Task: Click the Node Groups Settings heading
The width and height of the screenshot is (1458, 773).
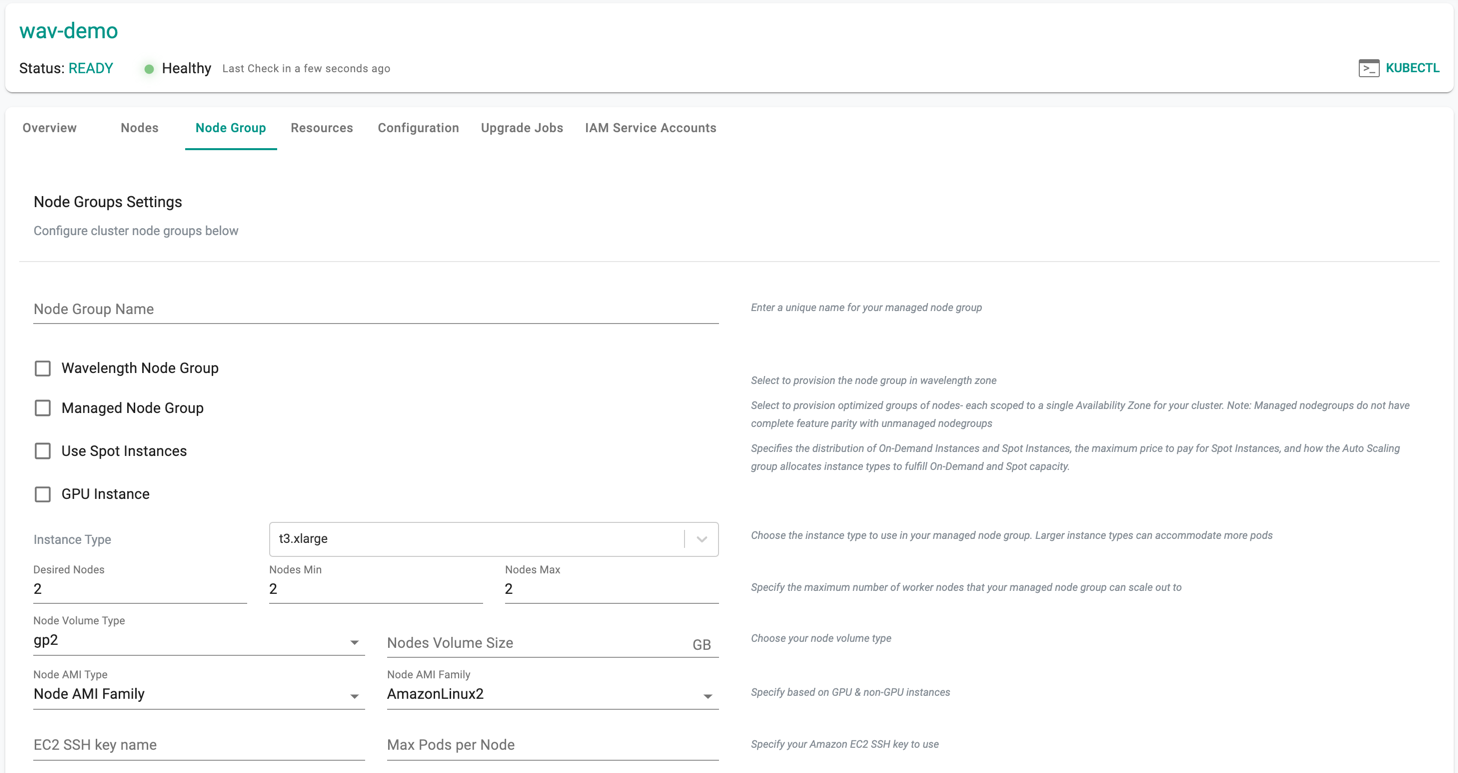Action: [x=108, y=202]
